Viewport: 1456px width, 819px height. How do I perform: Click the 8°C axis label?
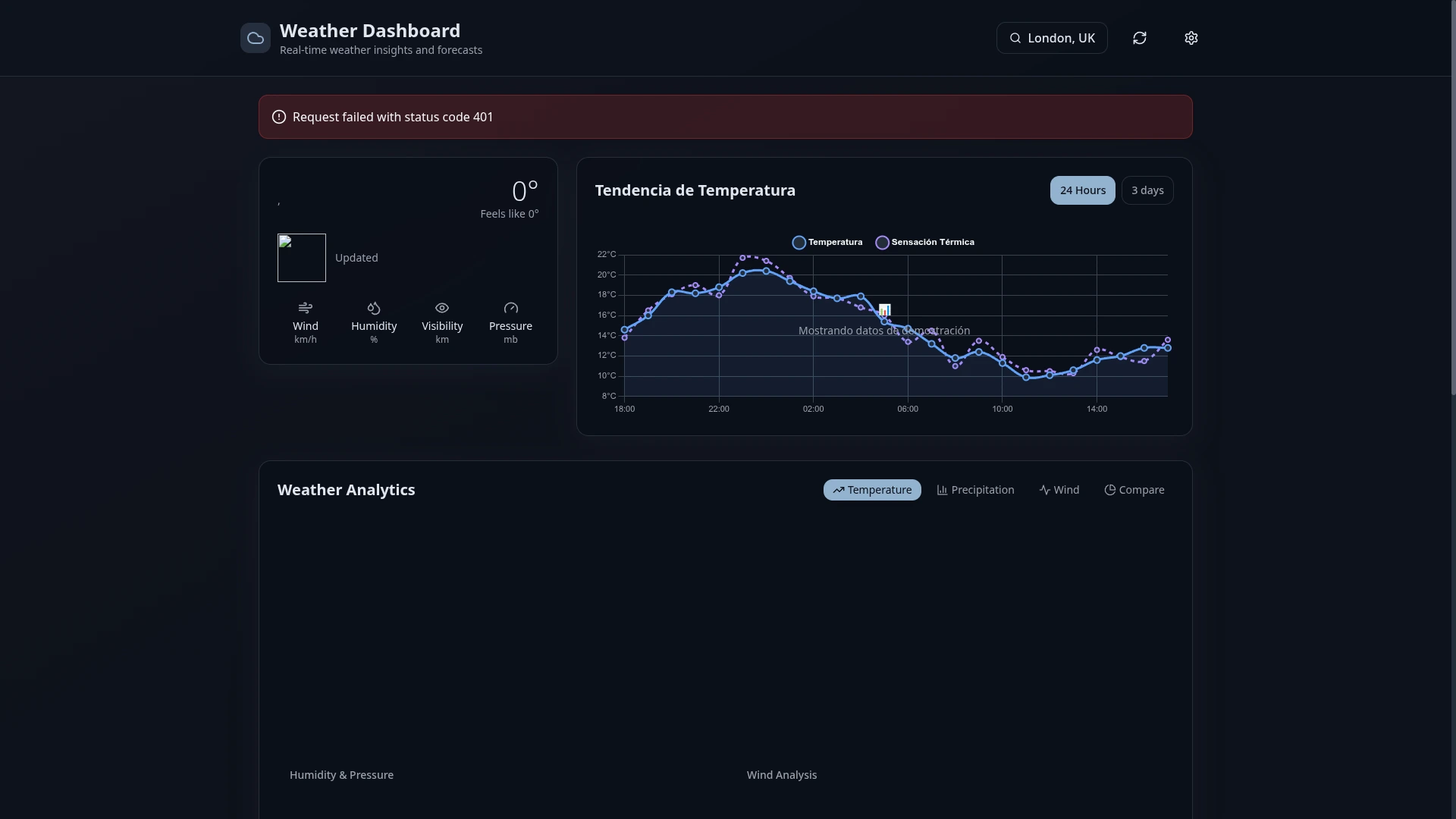click(609, 396)
